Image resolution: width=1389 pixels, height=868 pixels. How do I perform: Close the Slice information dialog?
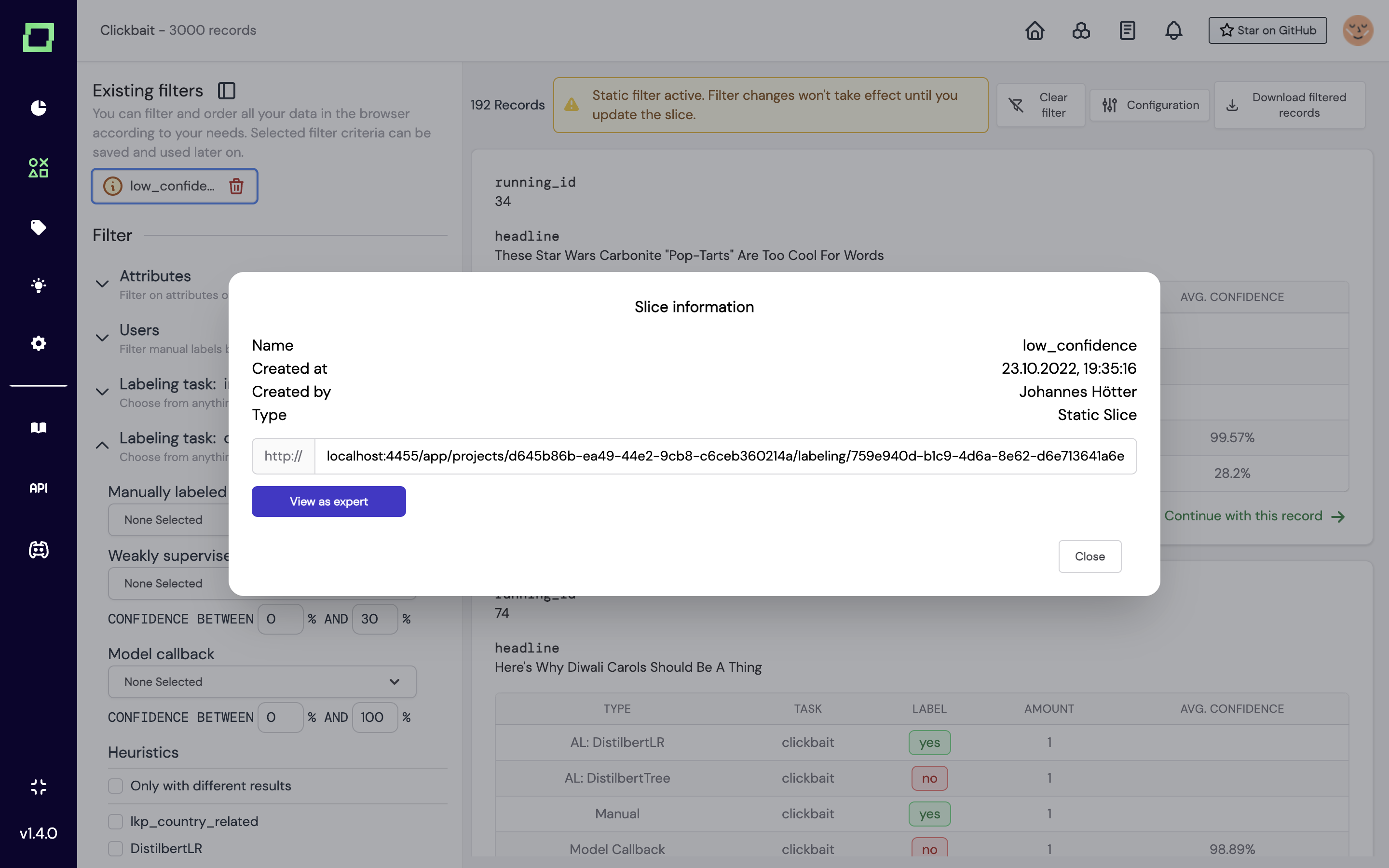point(1089,556)
